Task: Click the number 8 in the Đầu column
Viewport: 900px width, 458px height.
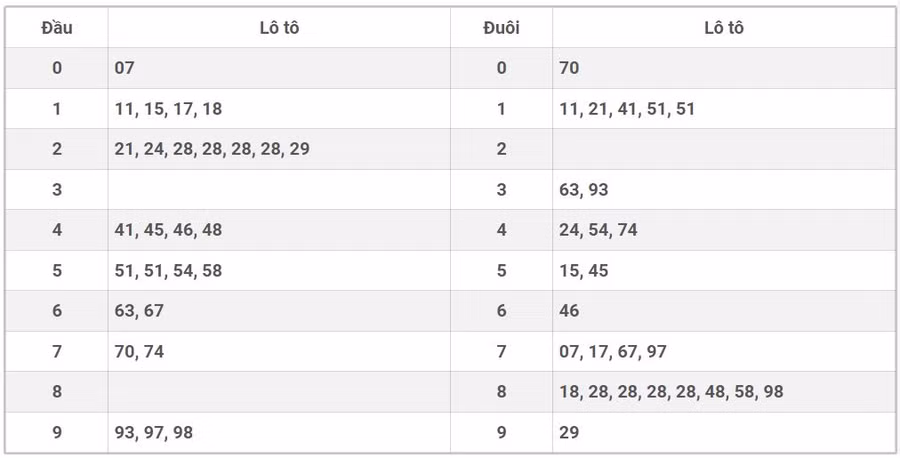Action: (x=57, y=392)
